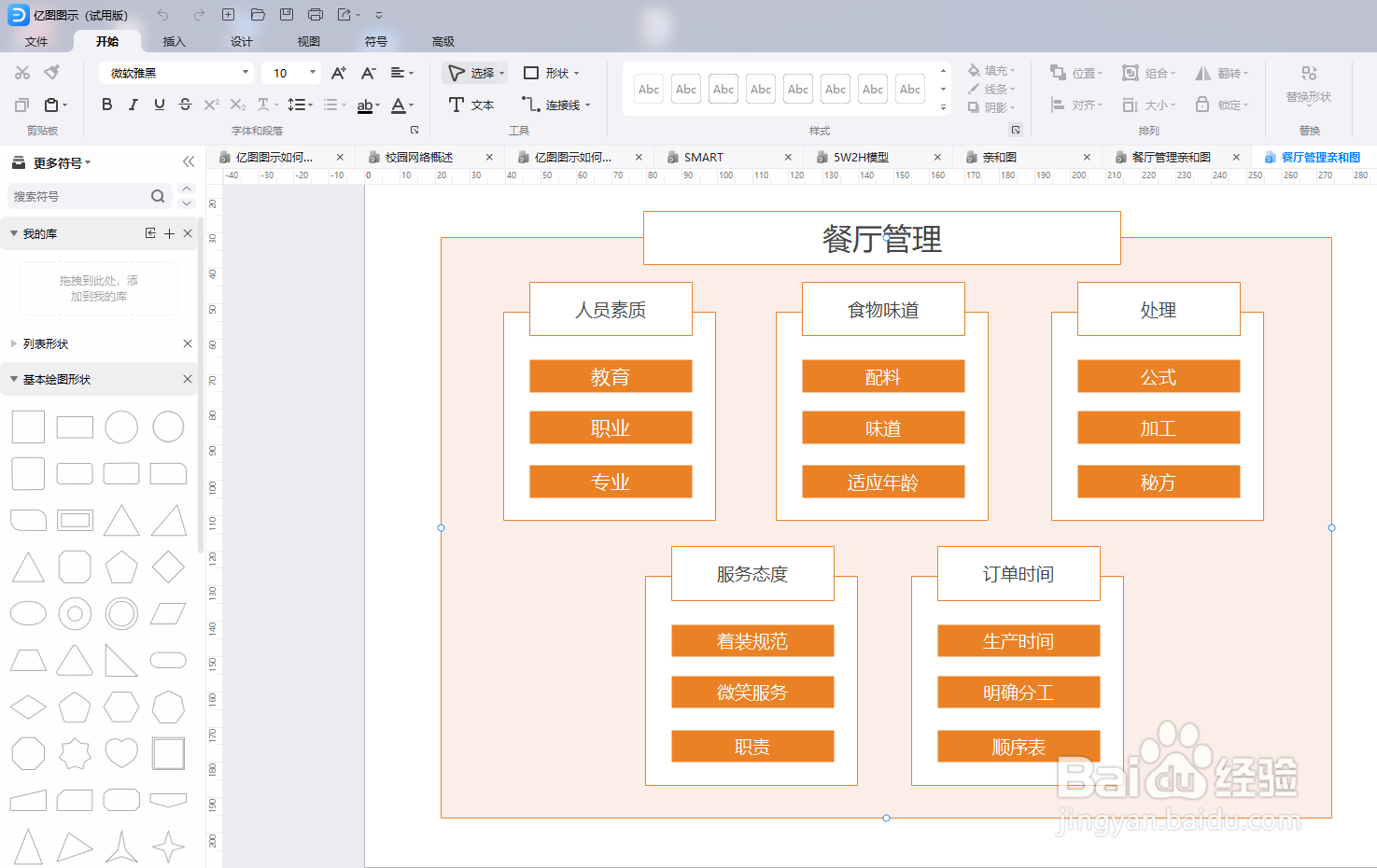Image resolution: width=1377 pixels, height=868 pixels.
Task: Toggle superscript formatting
Action: click(x=212, y=105)
